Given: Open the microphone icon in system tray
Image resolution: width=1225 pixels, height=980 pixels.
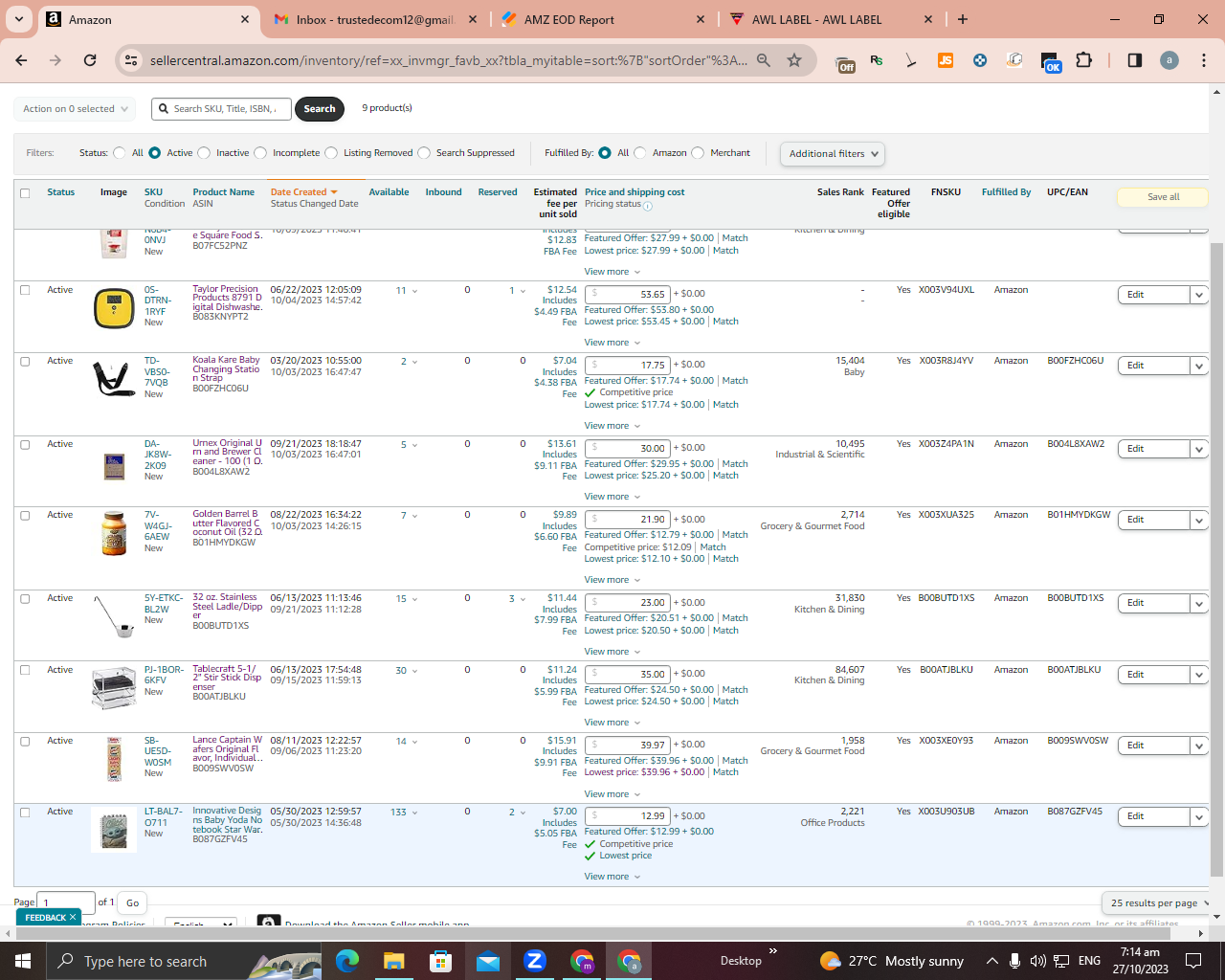Looking at the screenshot, I should click(x=1014, y=961).
